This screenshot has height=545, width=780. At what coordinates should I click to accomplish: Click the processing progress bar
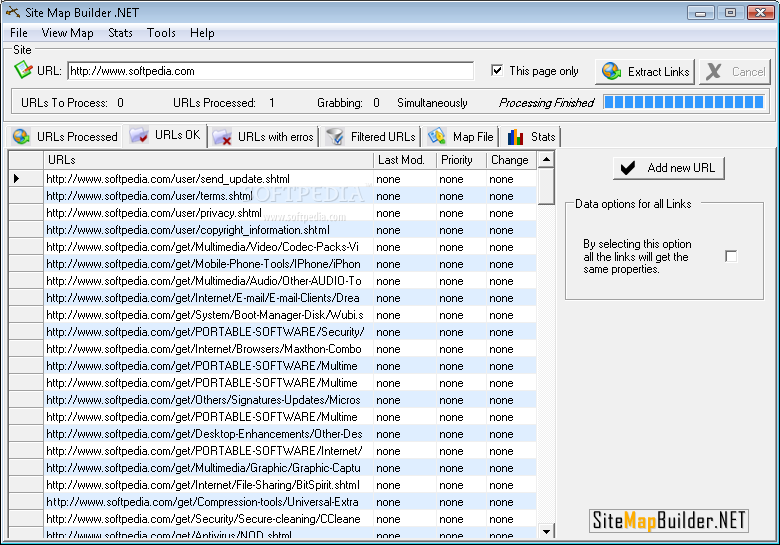click(x=684, y=102)
